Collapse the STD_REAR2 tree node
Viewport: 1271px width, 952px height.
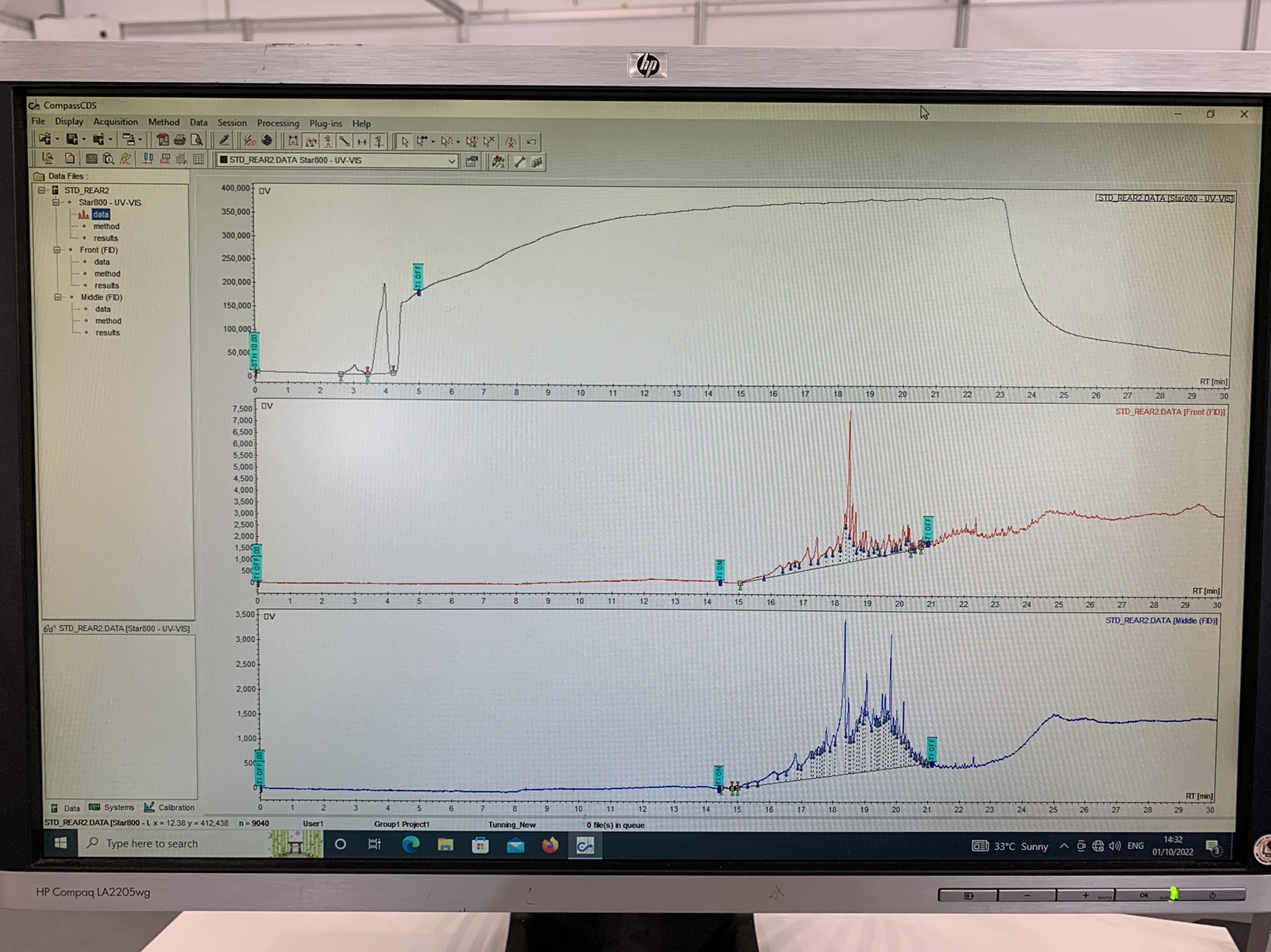(x=42, y=190)
